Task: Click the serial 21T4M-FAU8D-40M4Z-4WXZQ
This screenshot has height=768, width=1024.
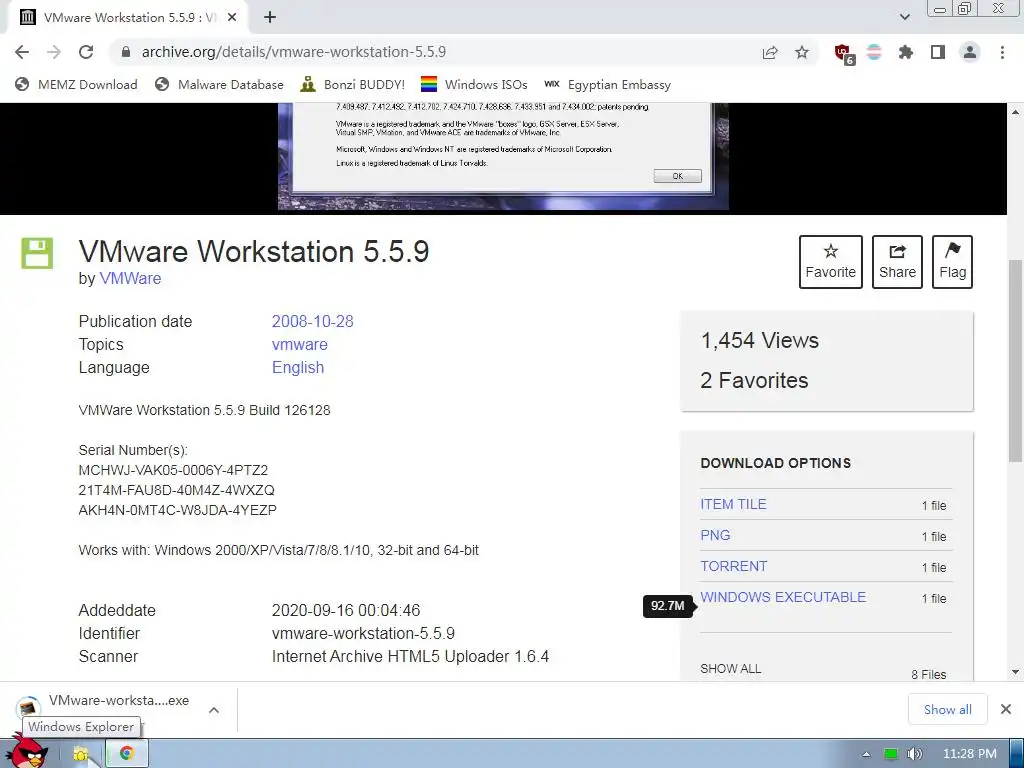Action: (176, 490)
